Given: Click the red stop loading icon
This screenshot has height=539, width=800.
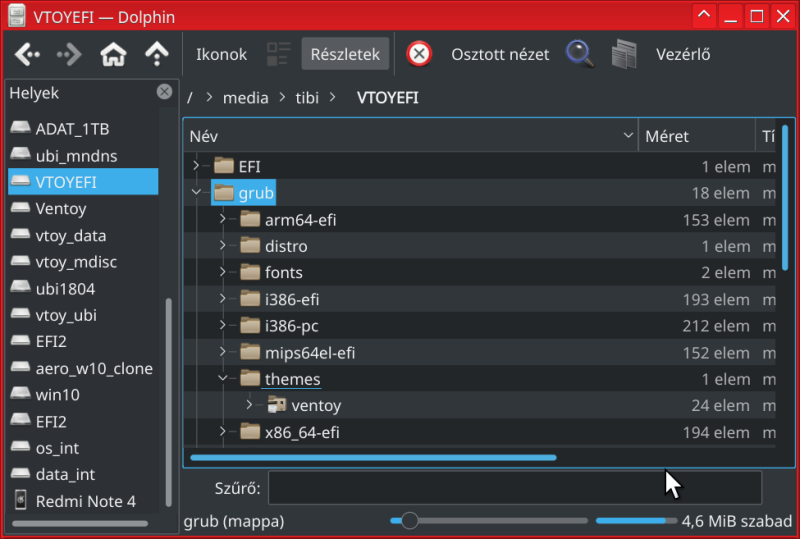Looking at the screenshot, I should point(419,54).
